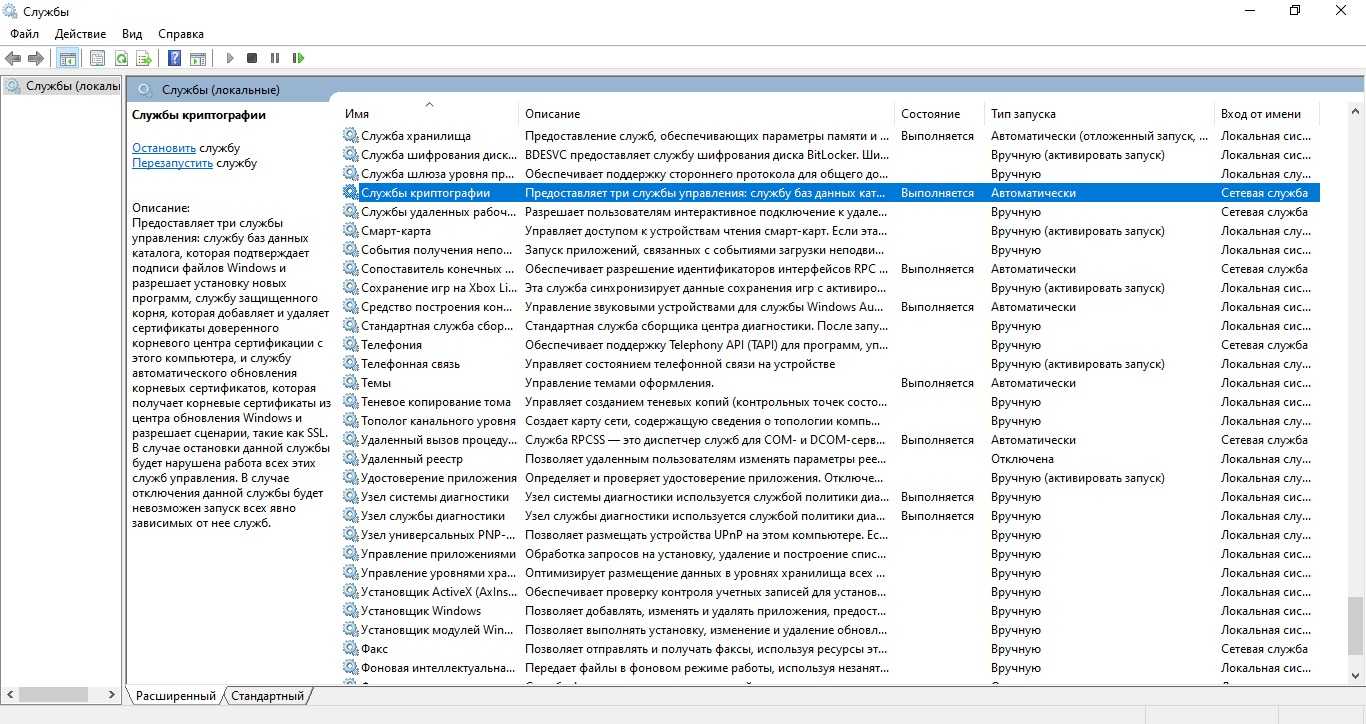Open Properties via toolbar icon
This screenshot has width=1366, height=724.
point(97,59)
